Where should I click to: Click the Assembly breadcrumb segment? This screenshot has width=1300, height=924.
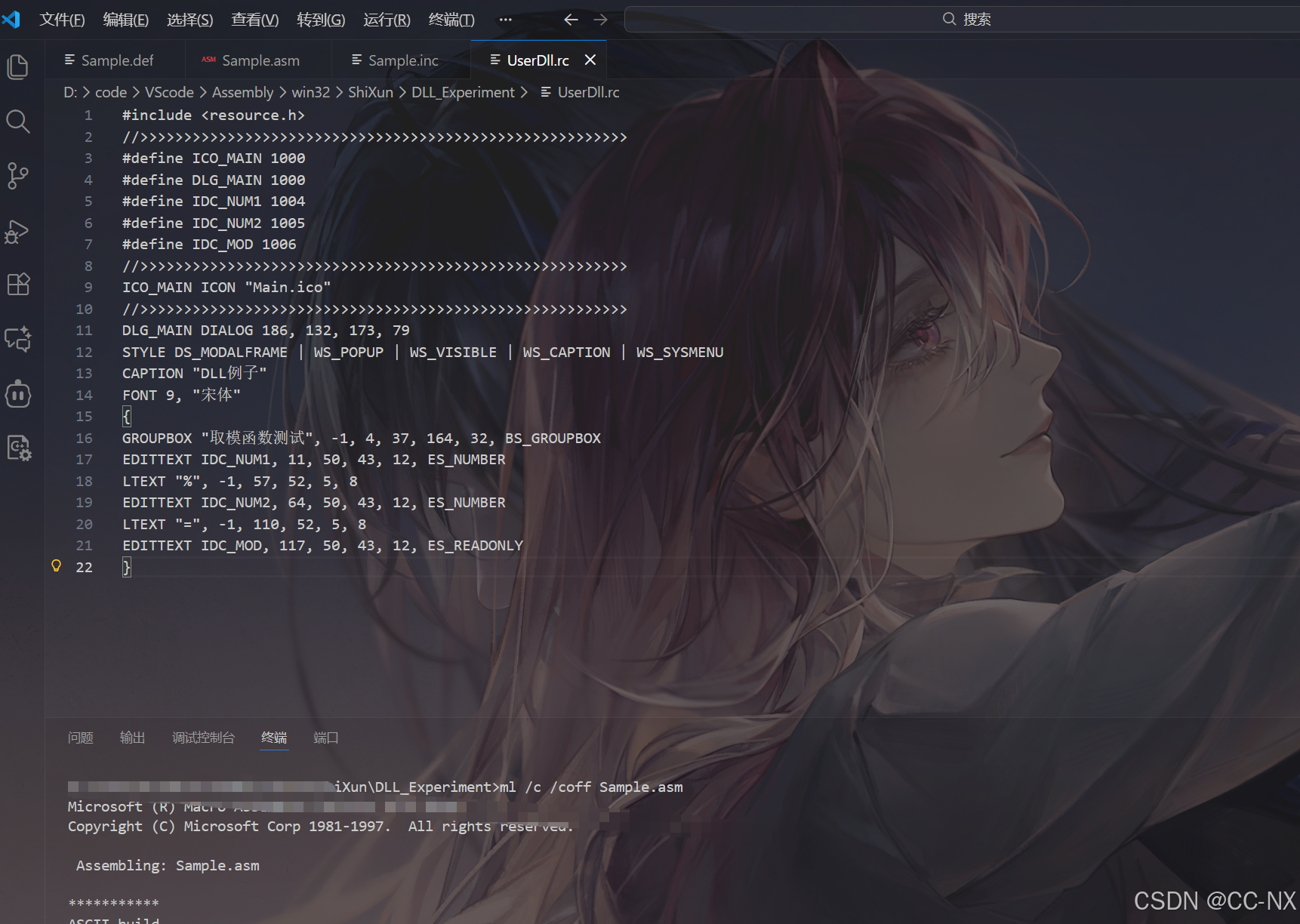click(x=242, y=92)
